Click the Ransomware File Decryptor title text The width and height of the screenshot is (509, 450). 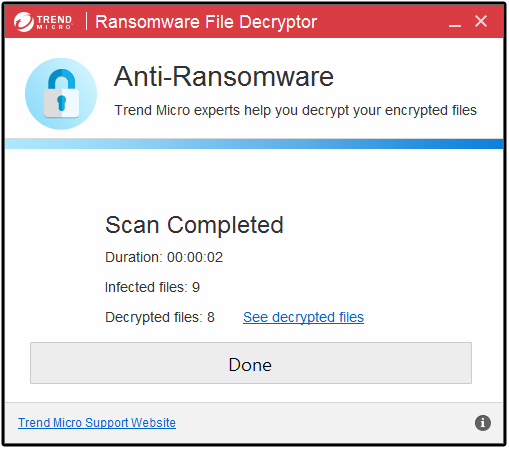pyautogui.click(x=206, y=22)
